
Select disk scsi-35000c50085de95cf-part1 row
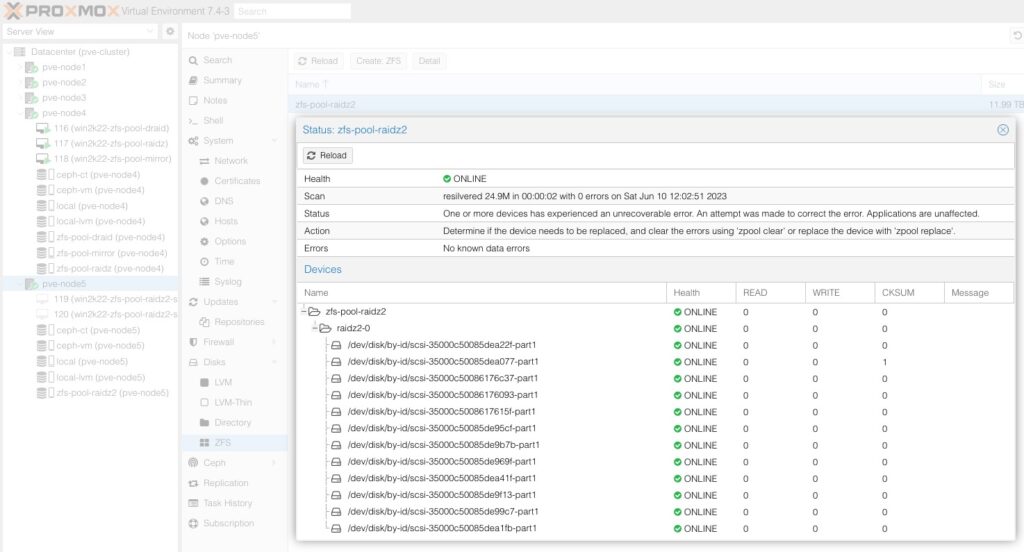coord(655,429)
